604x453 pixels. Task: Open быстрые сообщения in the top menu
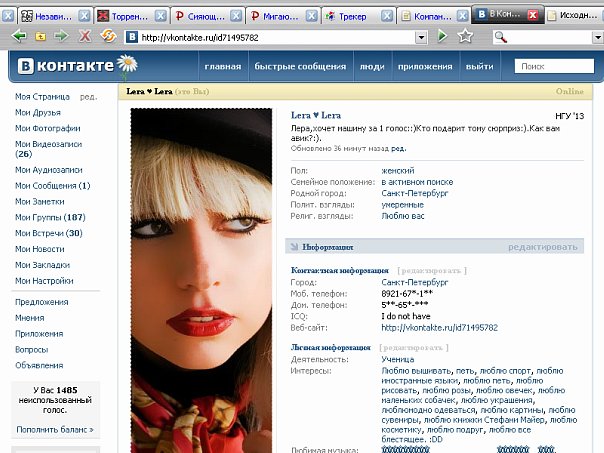coord(298,67)
